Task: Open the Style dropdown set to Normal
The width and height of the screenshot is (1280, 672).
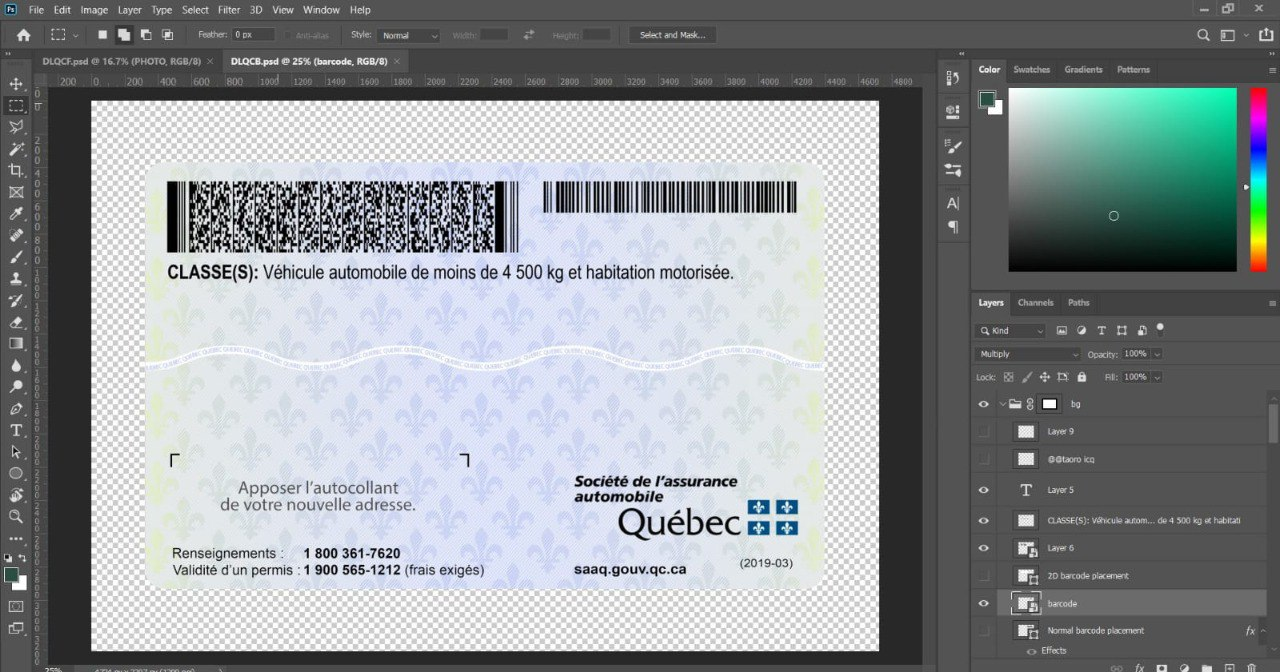Action: (408, 35)
